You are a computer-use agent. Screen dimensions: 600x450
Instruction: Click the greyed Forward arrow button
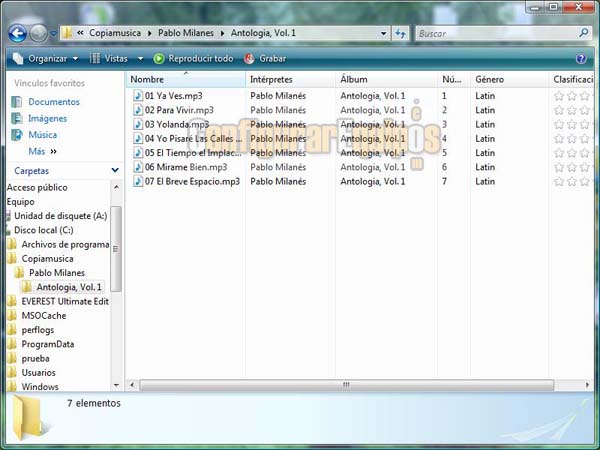[x=39, y=34]
